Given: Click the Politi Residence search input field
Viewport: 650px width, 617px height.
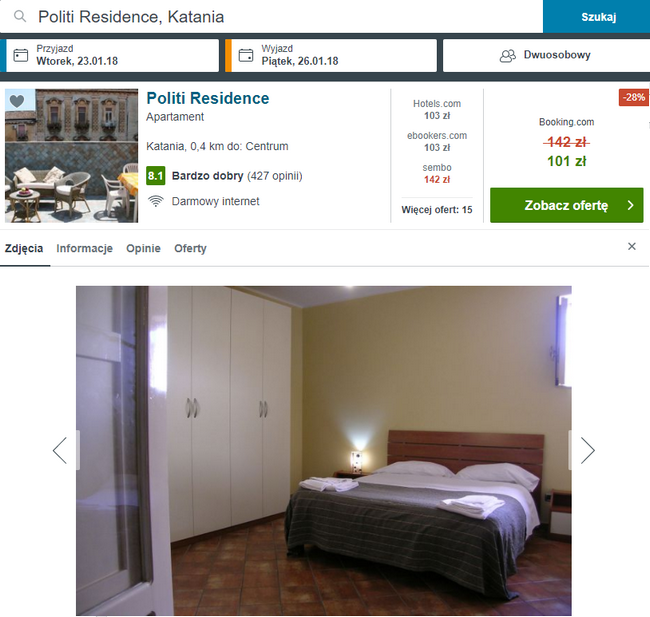Looking at the screenshot, I should (272, 17).
